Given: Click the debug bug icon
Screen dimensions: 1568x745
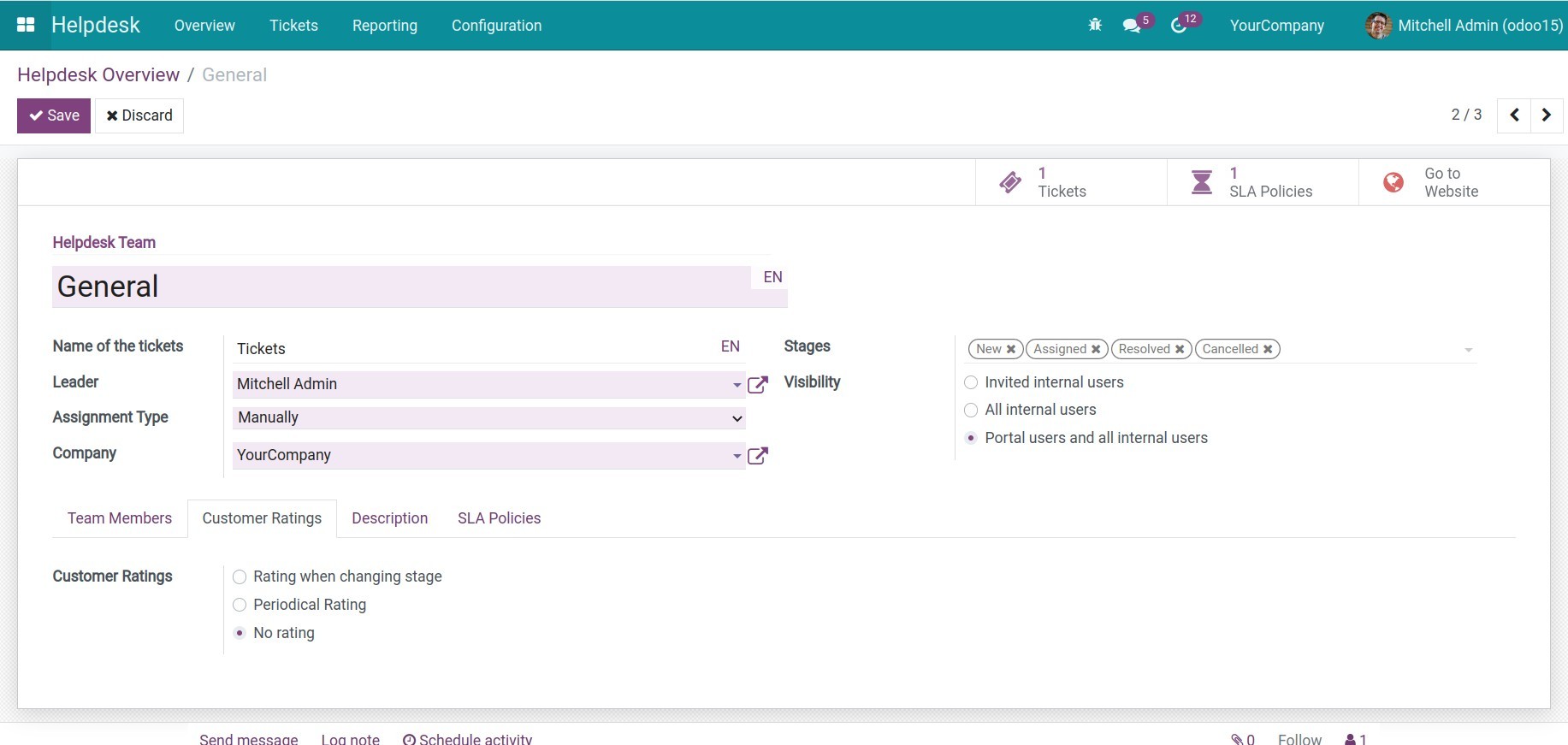Looking at the screenshot, I should click(1095, 26).
